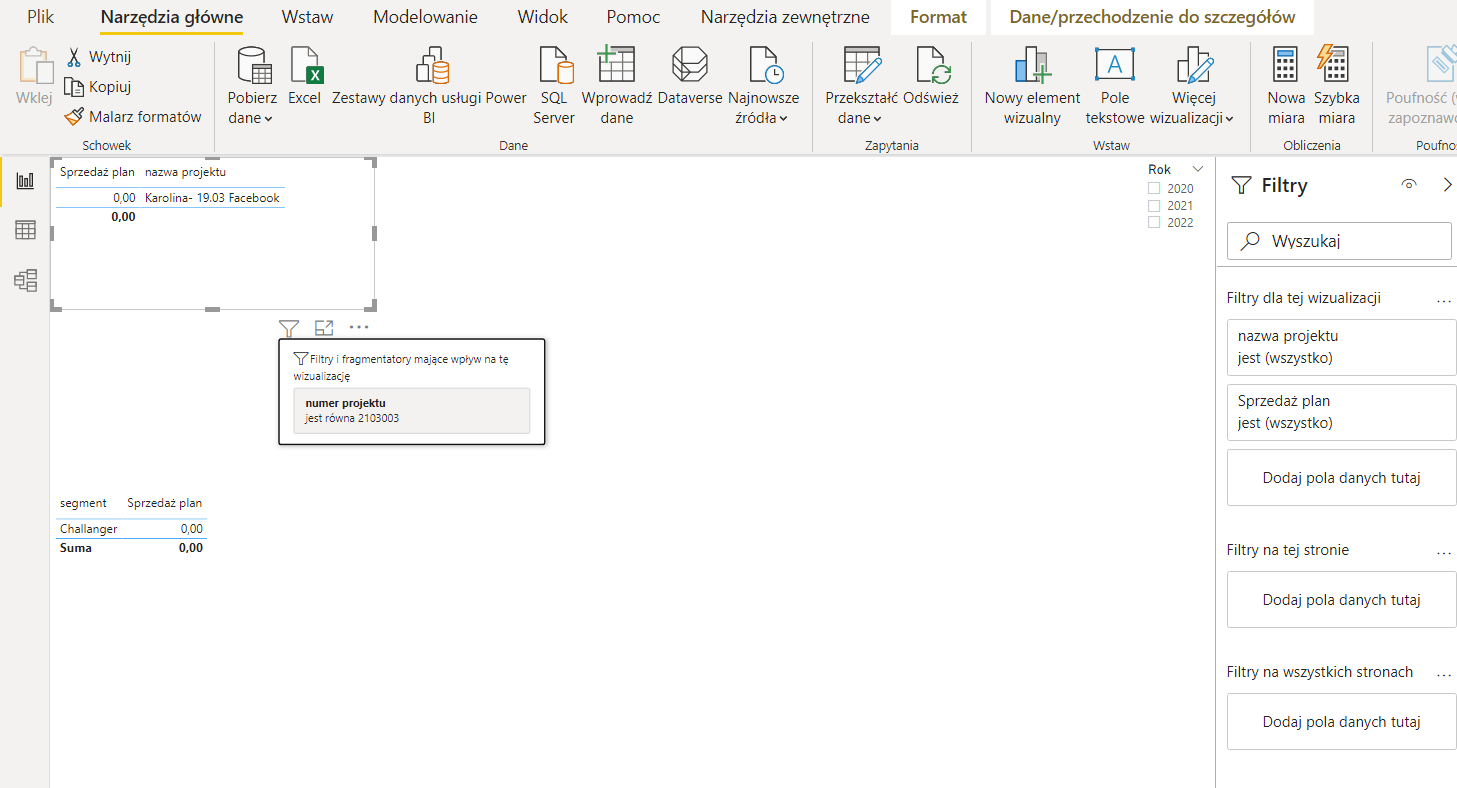Open Przekształć dane query editor
The image size is (1457, 788).
point(861,86)
